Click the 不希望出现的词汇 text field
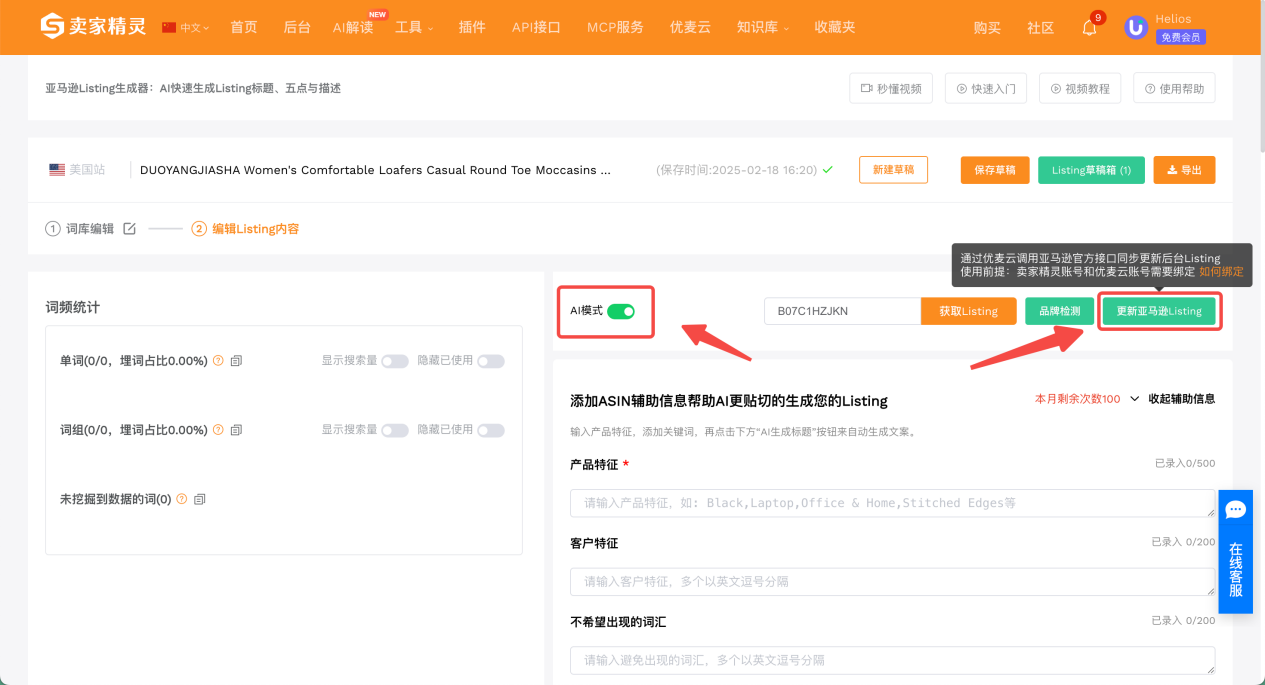 (892, 660)
